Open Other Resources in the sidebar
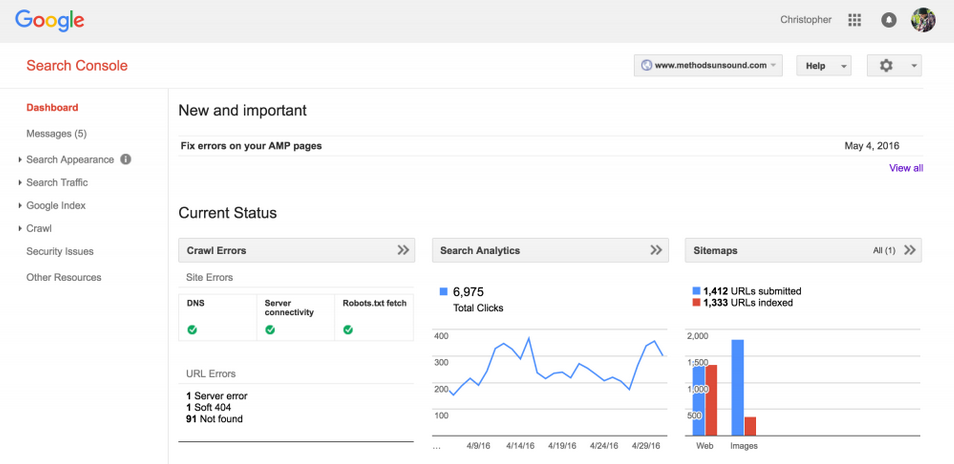The image size is (954, 464). tap(64, 277)
